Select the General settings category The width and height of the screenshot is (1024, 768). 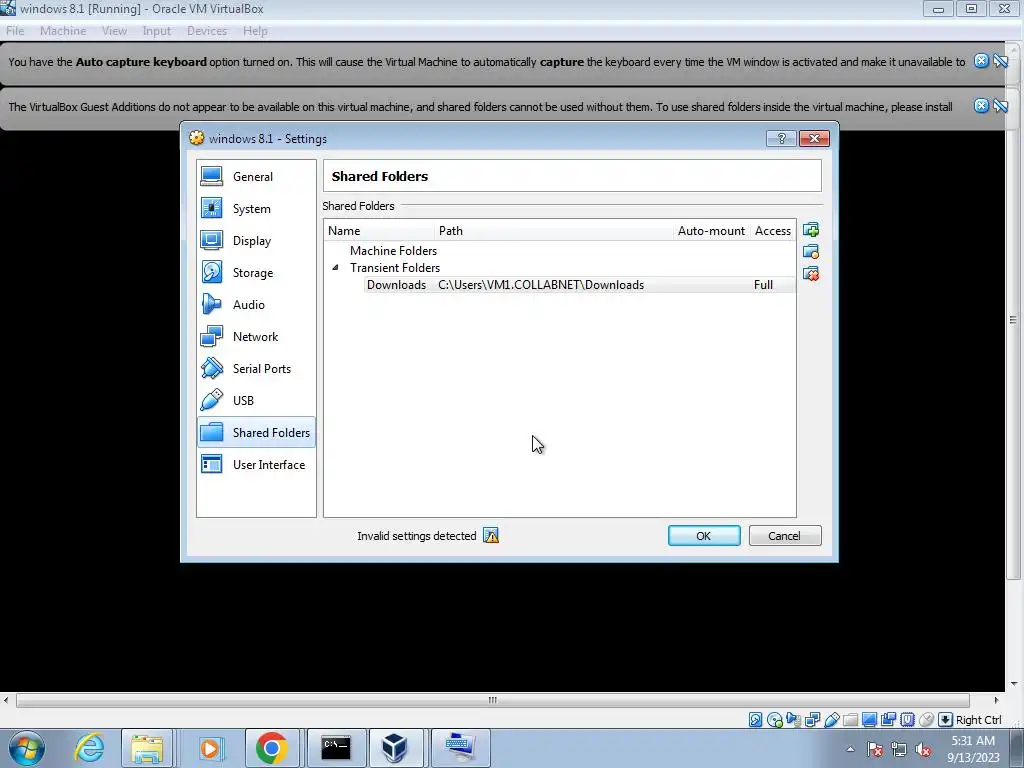coord(256,177)
